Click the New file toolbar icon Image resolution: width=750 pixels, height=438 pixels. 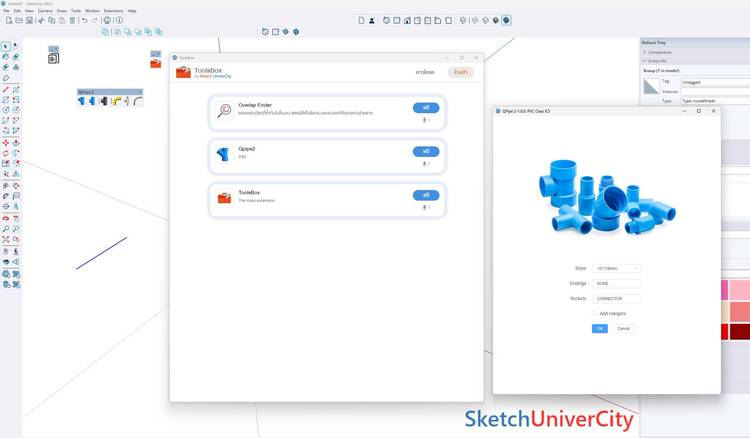(9, 20)
